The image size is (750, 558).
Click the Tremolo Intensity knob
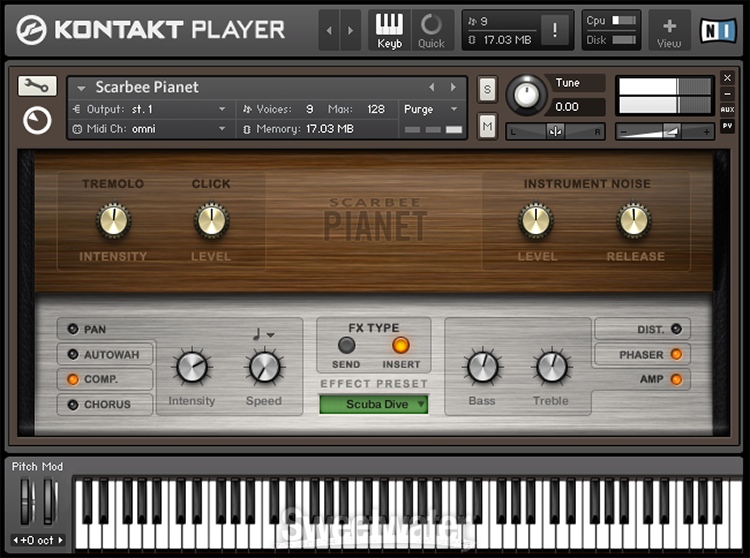click(x=113, y=220)
